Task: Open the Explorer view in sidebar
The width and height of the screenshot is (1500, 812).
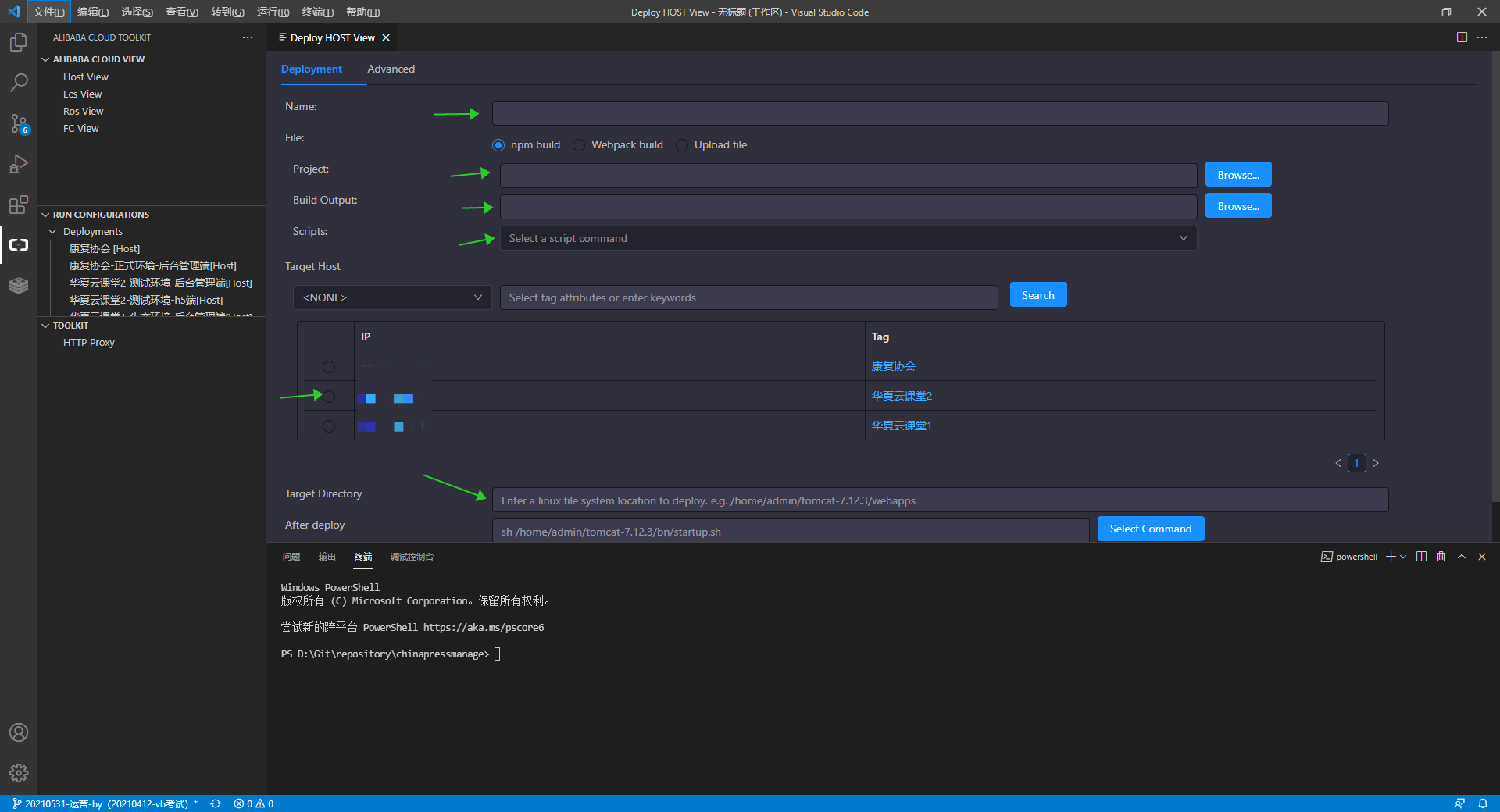Action: (19, 42)
